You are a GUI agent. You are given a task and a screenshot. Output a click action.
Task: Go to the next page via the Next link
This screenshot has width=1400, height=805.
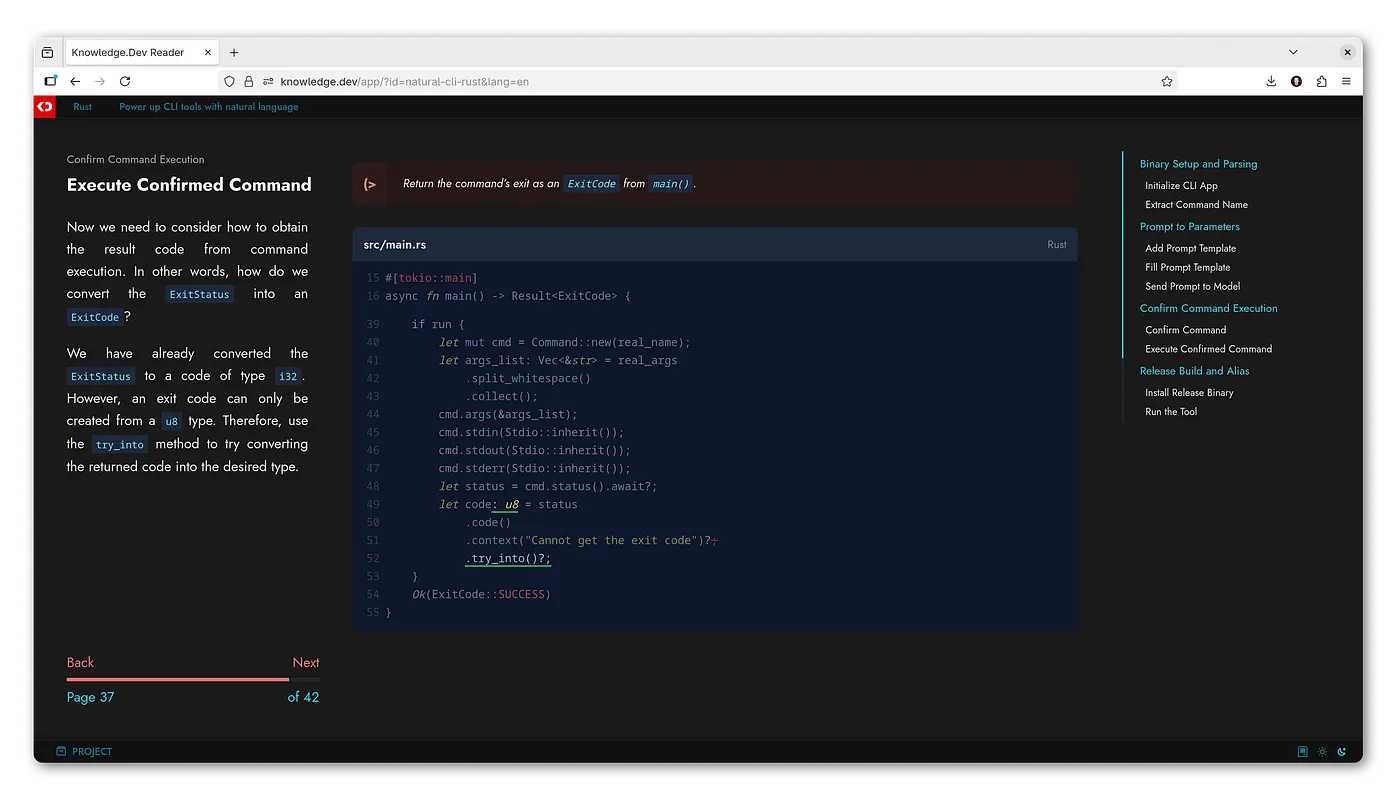[x=306, y=662]
